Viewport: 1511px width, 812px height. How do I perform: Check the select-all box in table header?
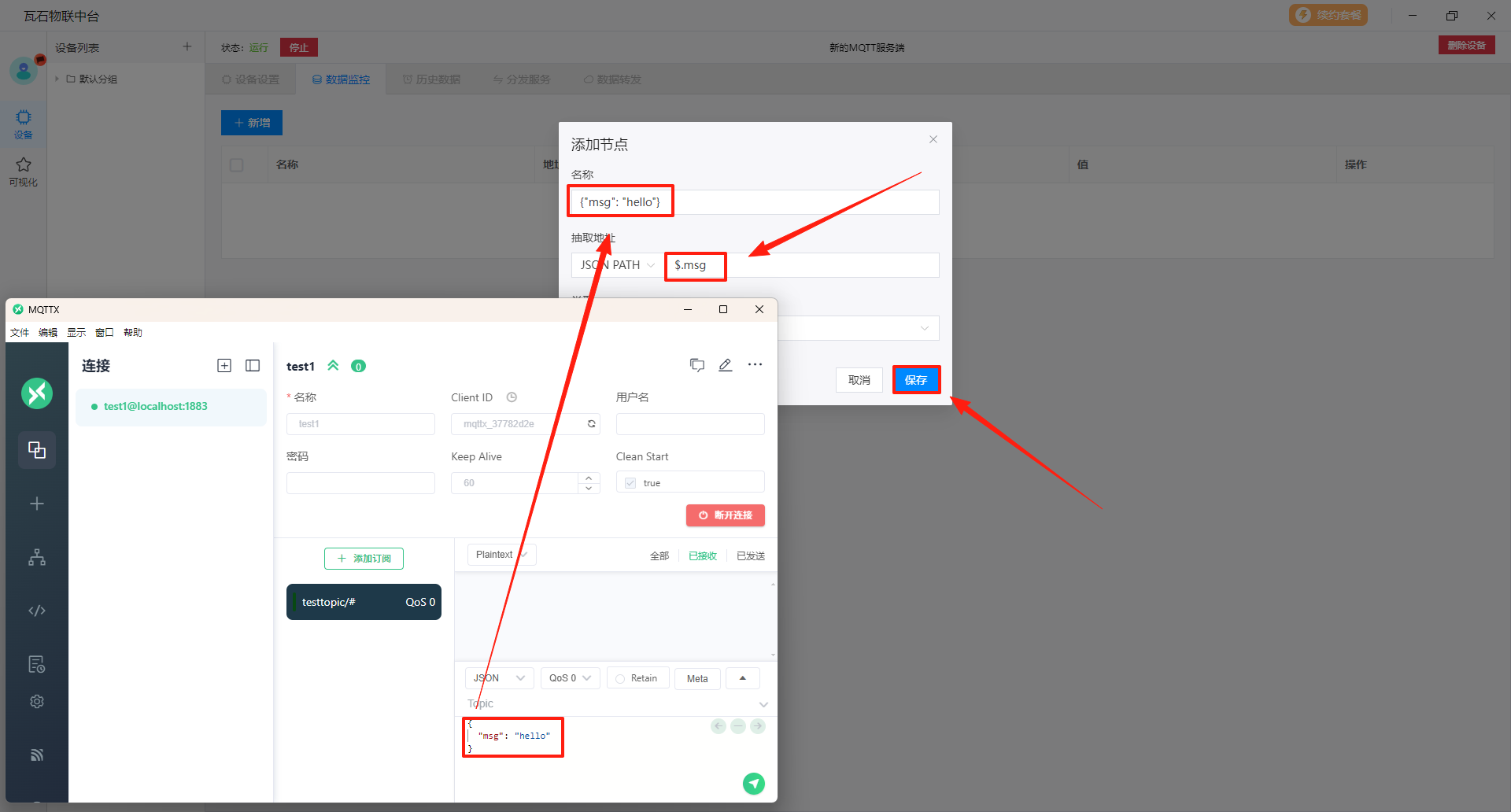pos(236,165)
